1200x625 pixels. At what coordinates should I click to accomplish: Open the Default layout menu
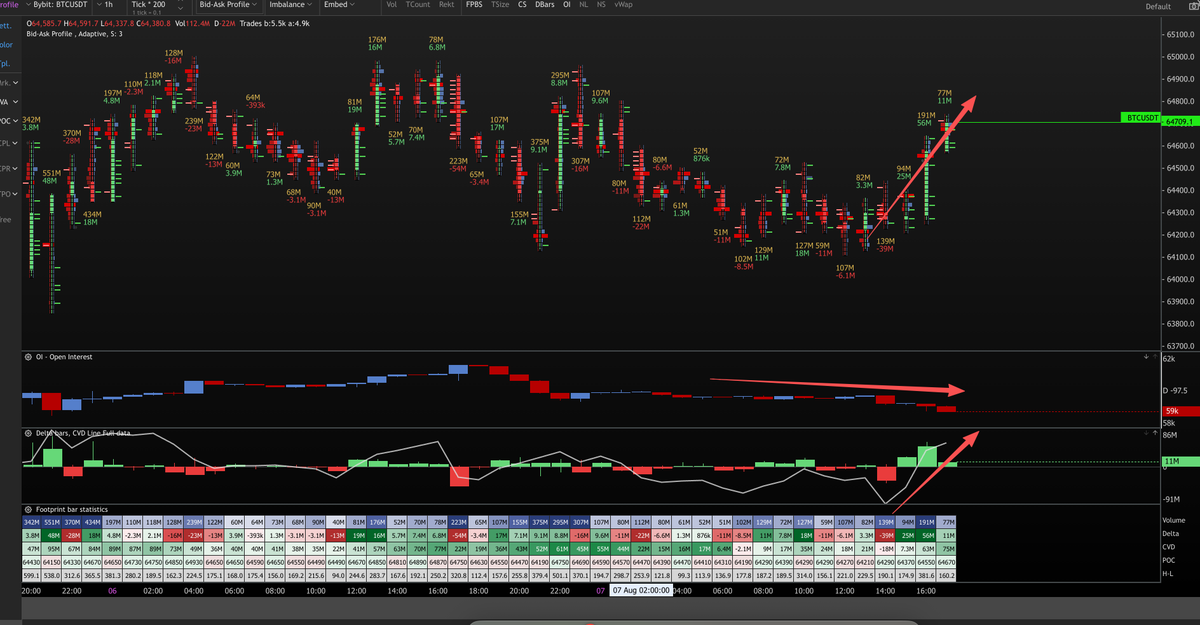(x=1157, y=6)
